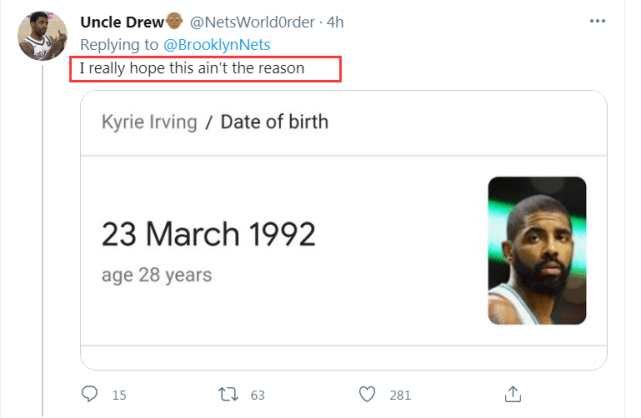The image size is (641, 418).
Task: Click the reply count of 15
Action: (119, 395)
